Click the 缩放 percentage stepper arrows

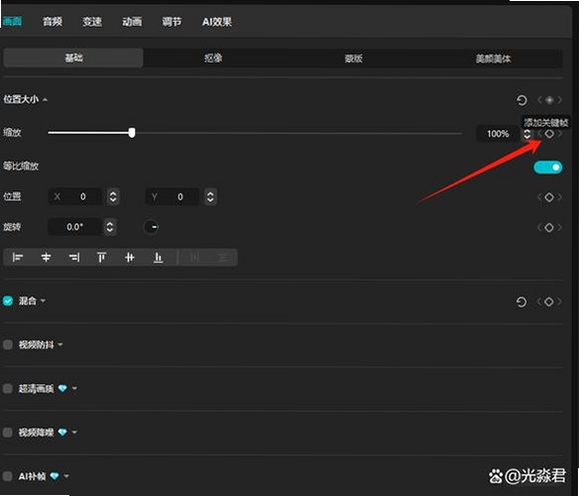(527, 134)
